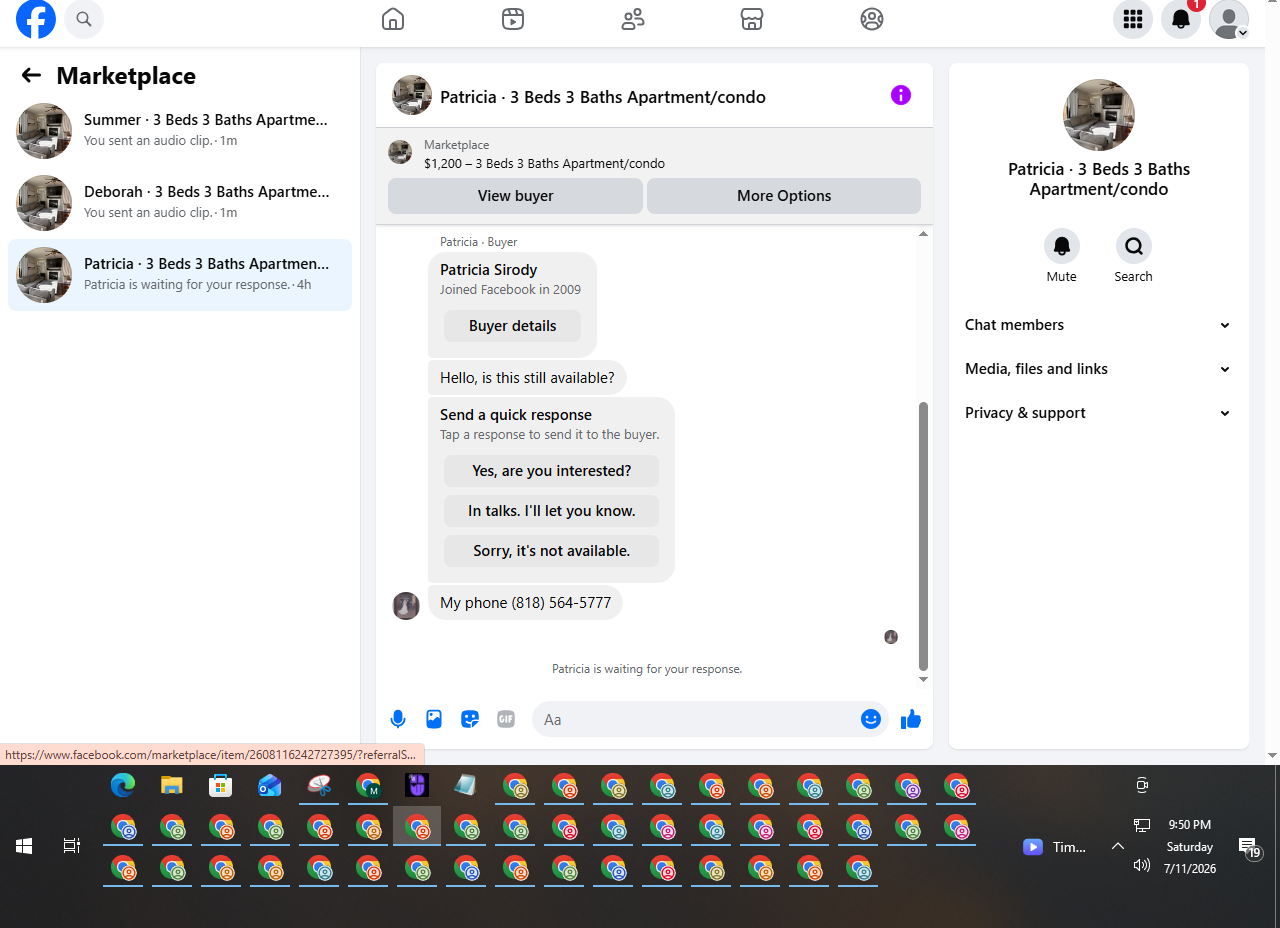
Task: Click the chat scrollbar up arrow
Action: coord(923,234)
